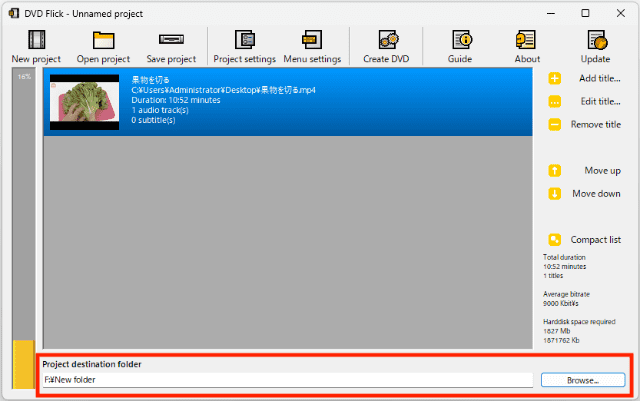Click the Move down label
This screenshot has width=640, height=401.
coord(596,194)
